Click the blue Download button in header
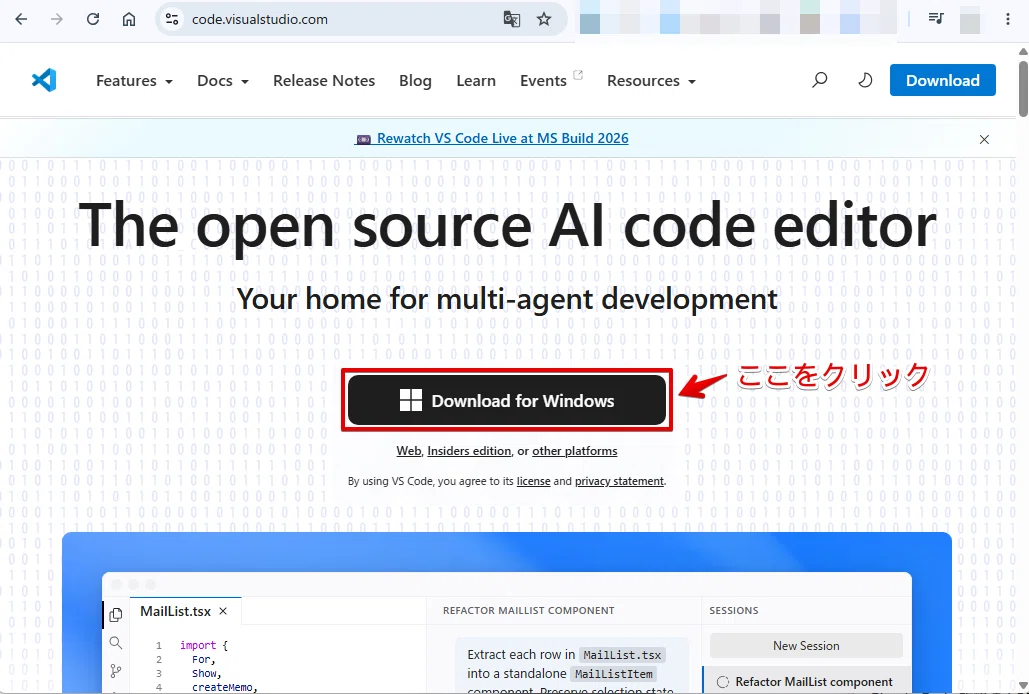 [942, 80]
